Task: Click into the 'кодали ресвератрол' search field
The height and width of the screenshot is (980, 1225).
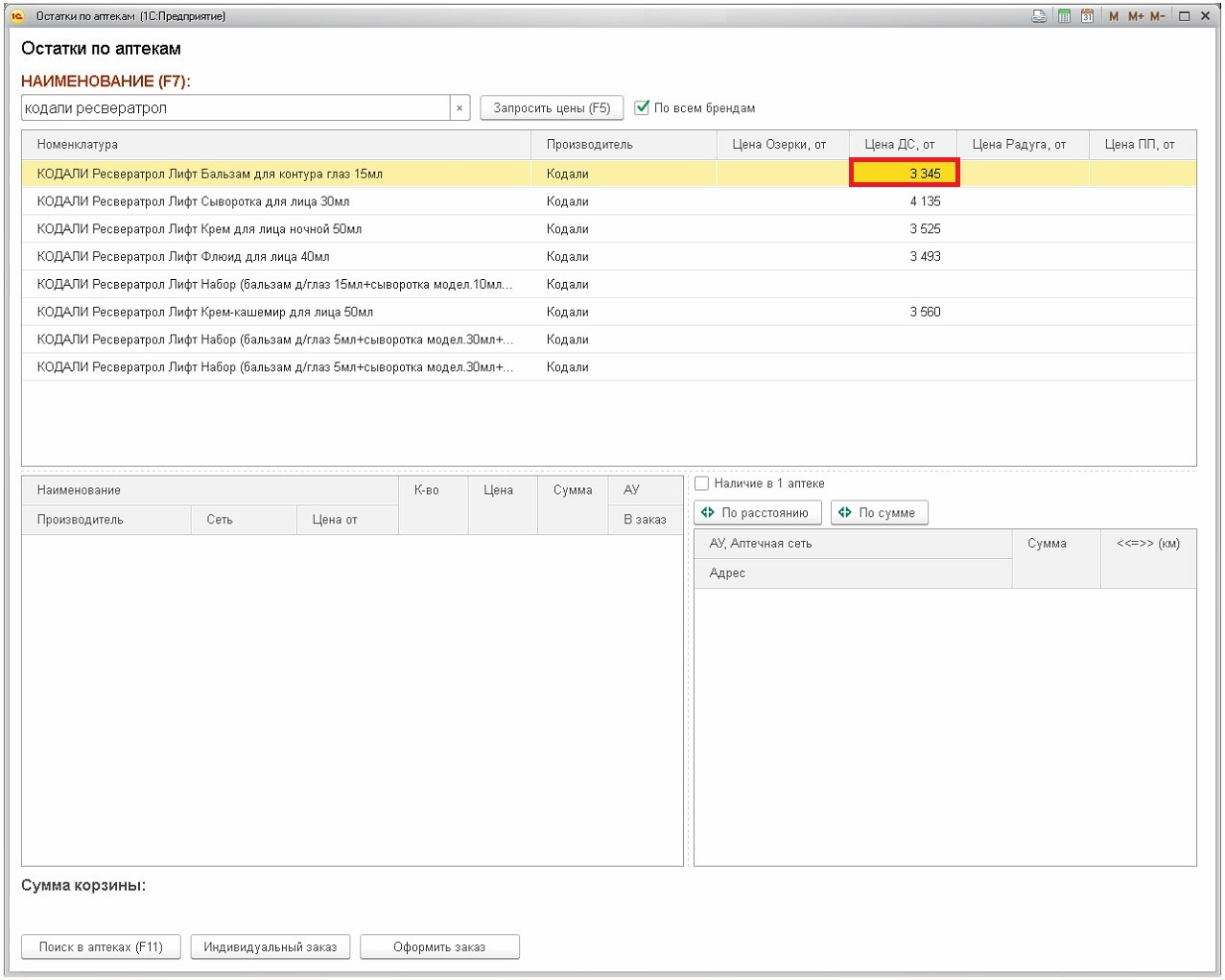Action: tap(235, 108)
